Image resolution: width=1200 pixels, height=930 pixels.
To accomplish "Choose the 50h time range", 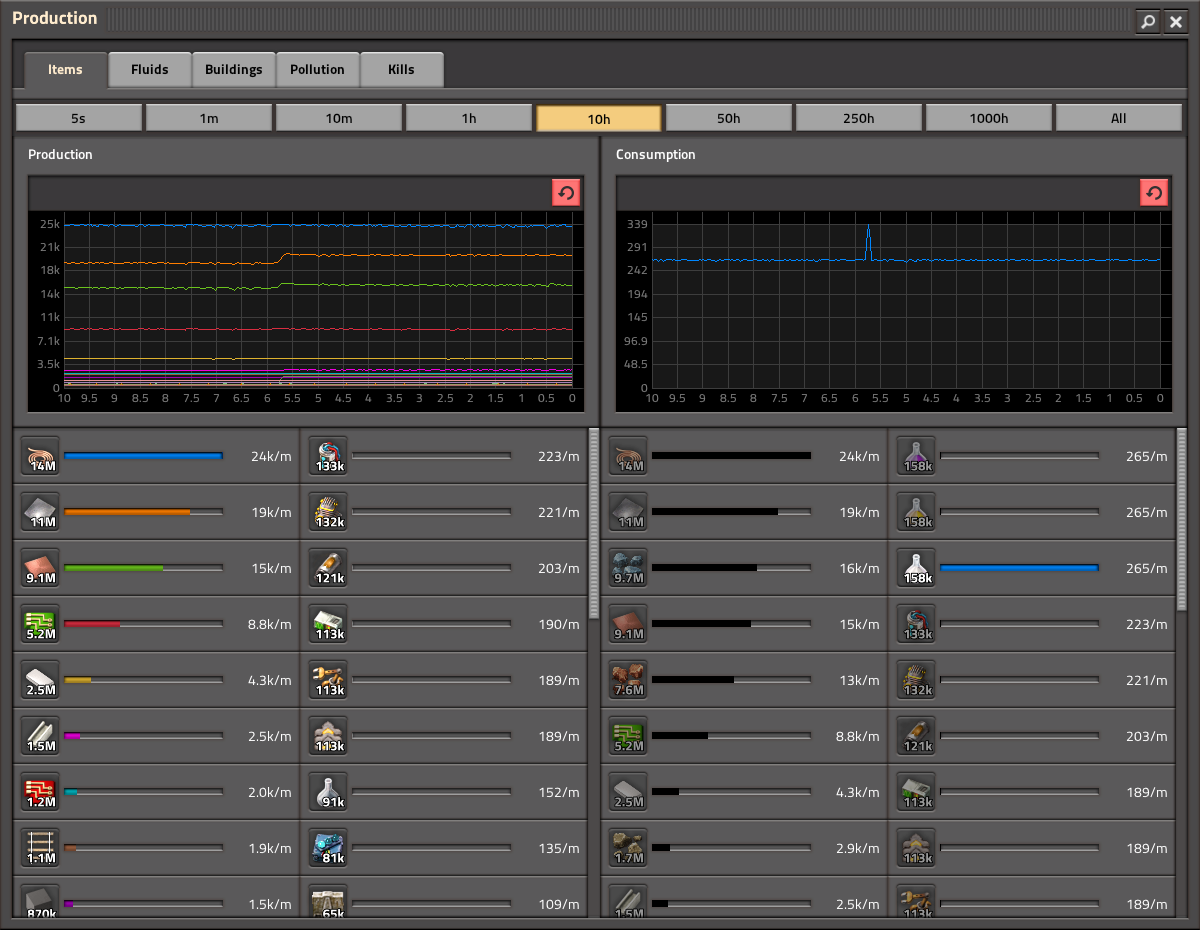I will click(x=729, y=118).
